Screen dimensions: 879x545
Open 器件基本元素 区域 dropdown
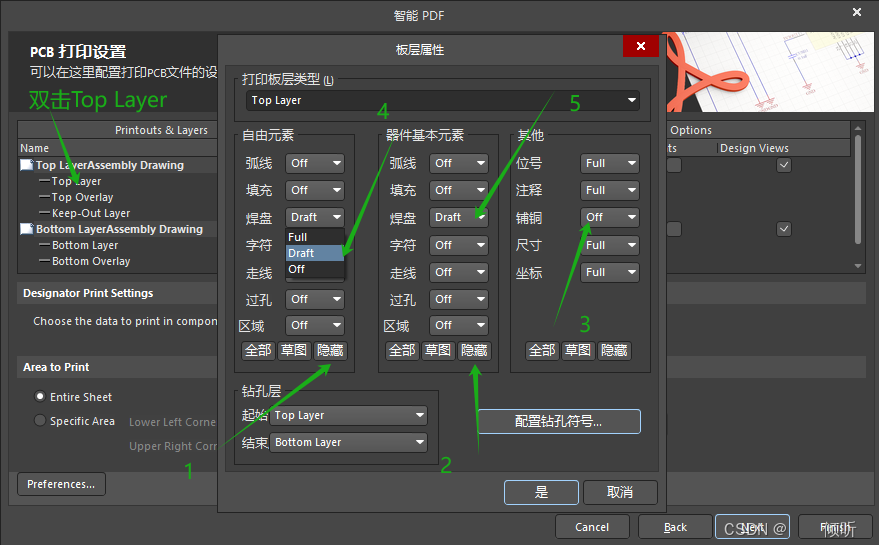tap(459, 325)
